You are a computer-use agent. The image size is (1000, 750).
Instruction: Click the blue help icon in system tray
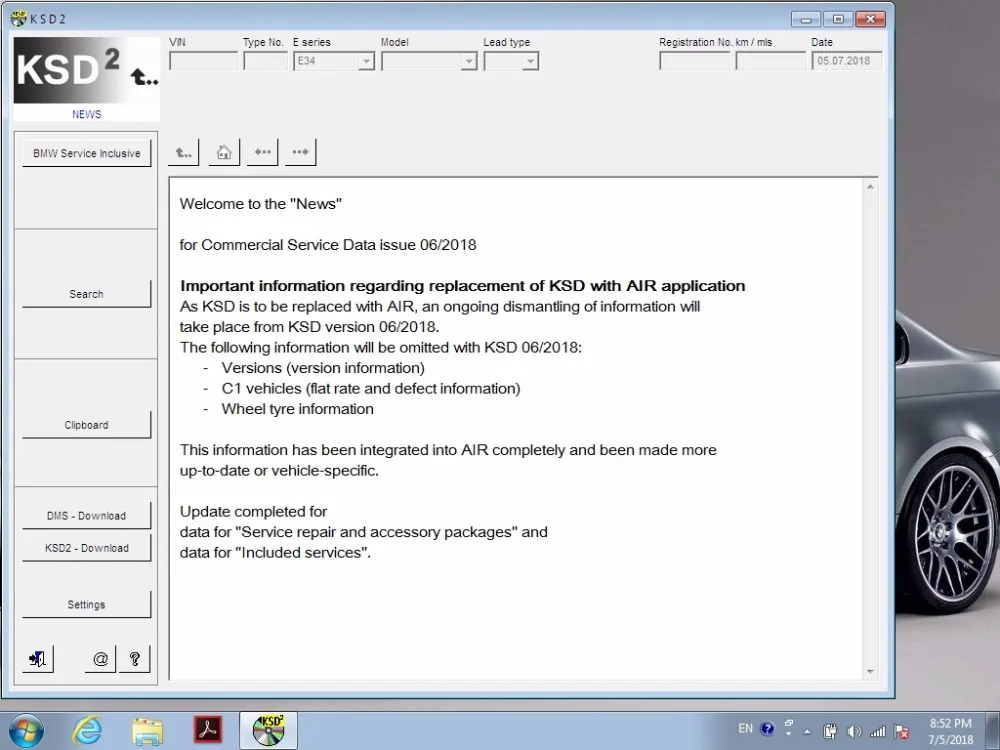click(767, 728)
